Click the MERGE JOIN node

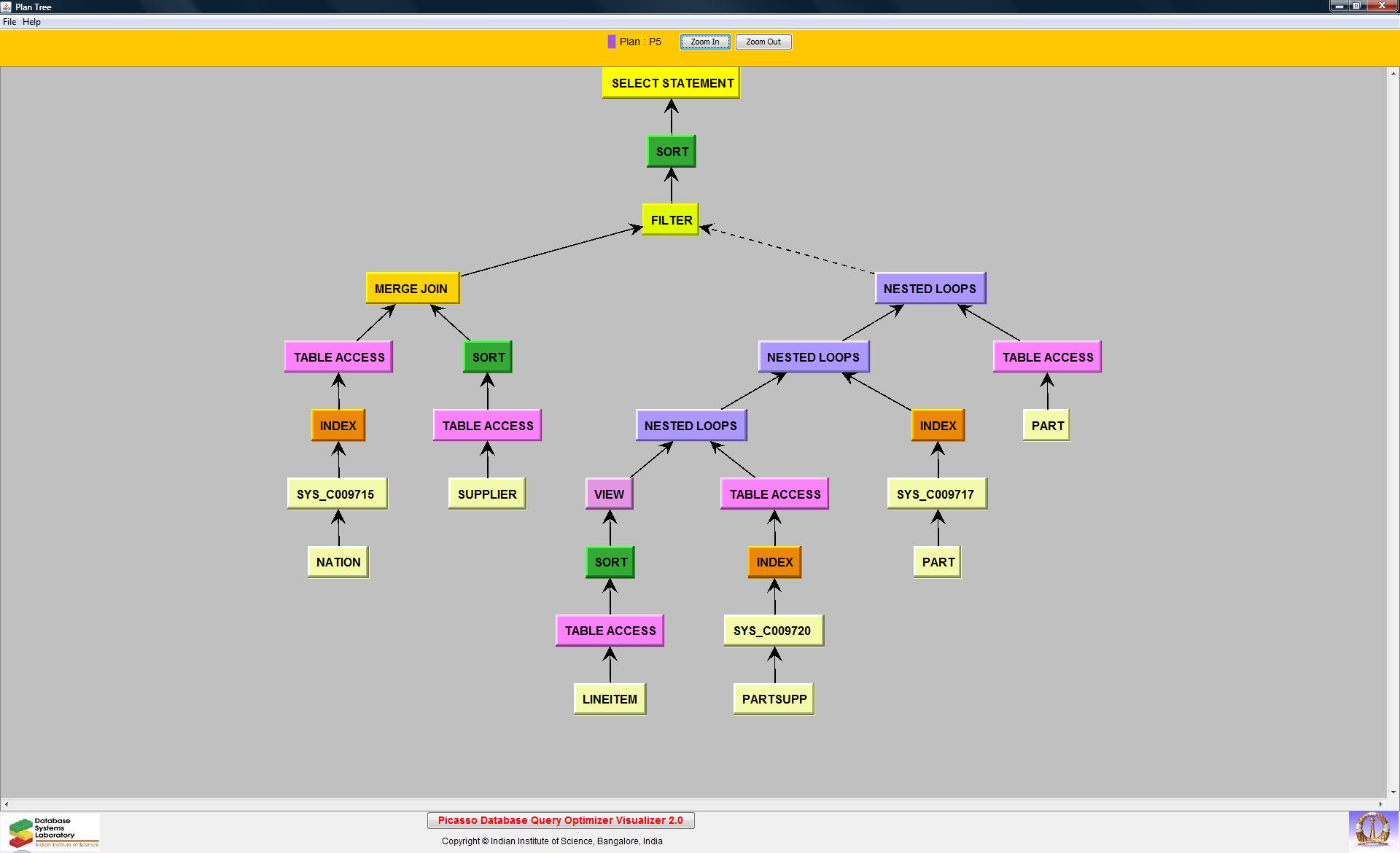point(412,289)
